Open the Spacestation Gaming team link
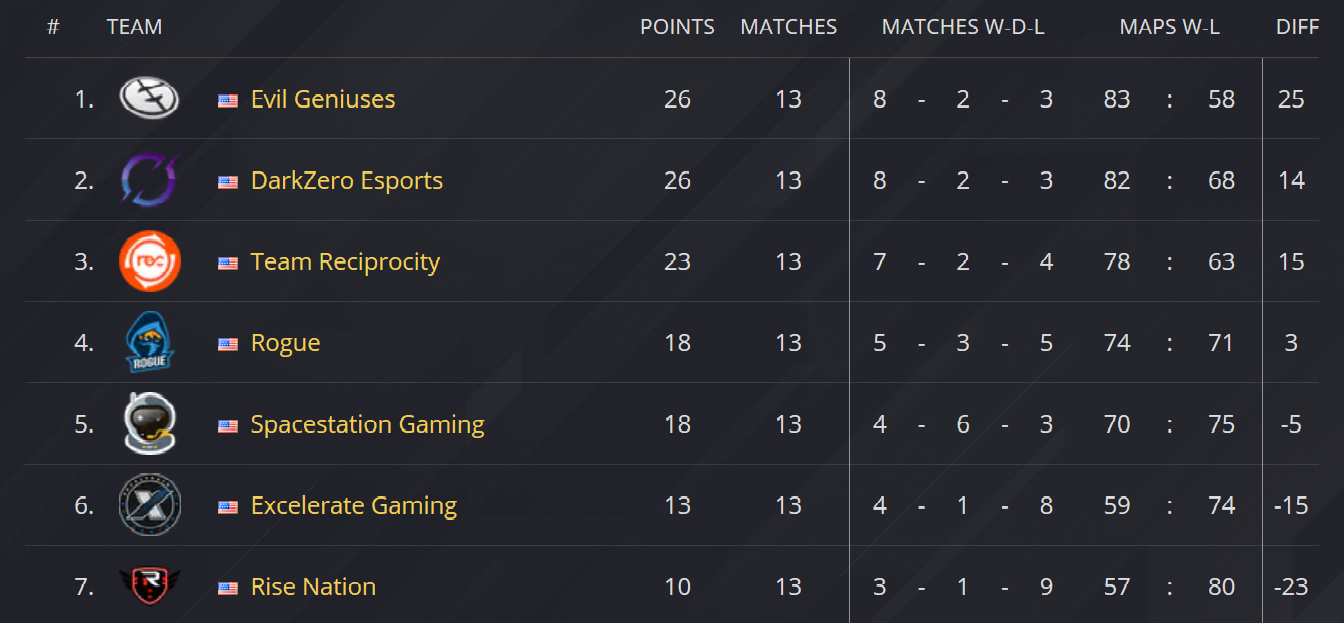The image size is (1344, 623). click(x=367, y=424)
